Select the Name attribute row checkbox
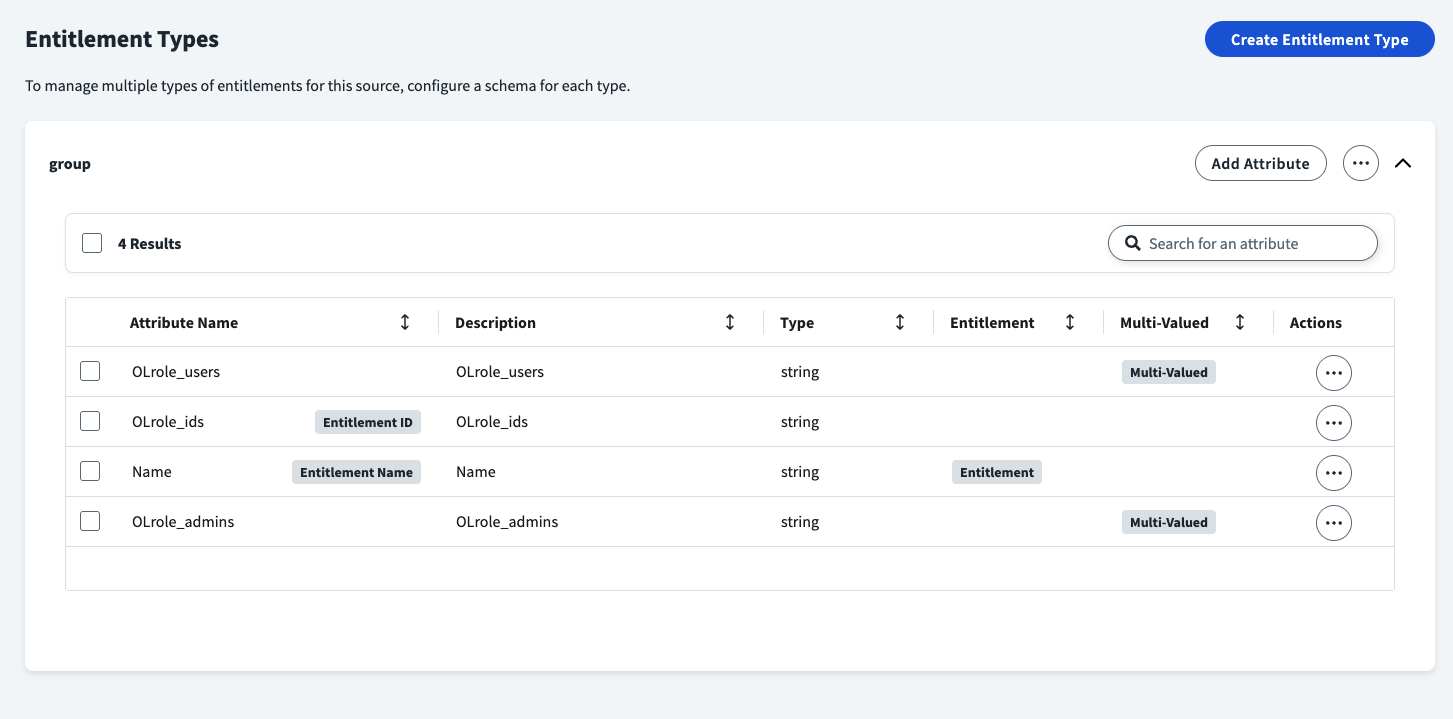Viewport: 1453px width, 719px height. (90, 471)
